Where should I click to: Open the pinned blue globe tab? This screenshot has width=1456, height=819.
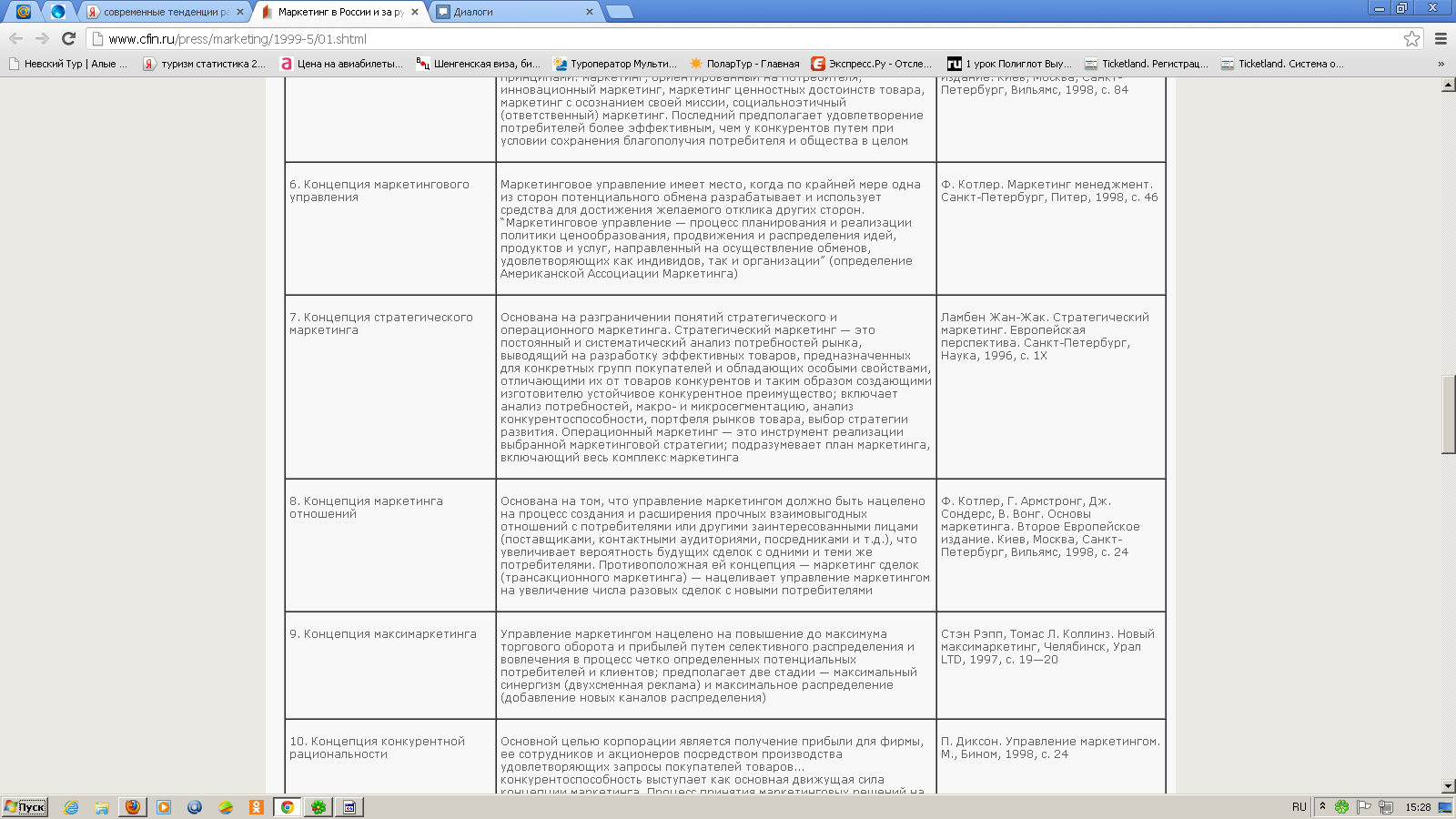58,12
